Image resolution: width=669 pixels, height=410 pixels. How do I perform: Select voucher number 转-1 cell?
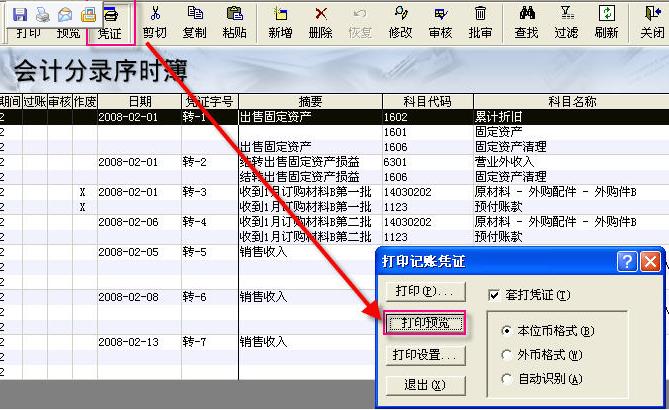point(209,117)
